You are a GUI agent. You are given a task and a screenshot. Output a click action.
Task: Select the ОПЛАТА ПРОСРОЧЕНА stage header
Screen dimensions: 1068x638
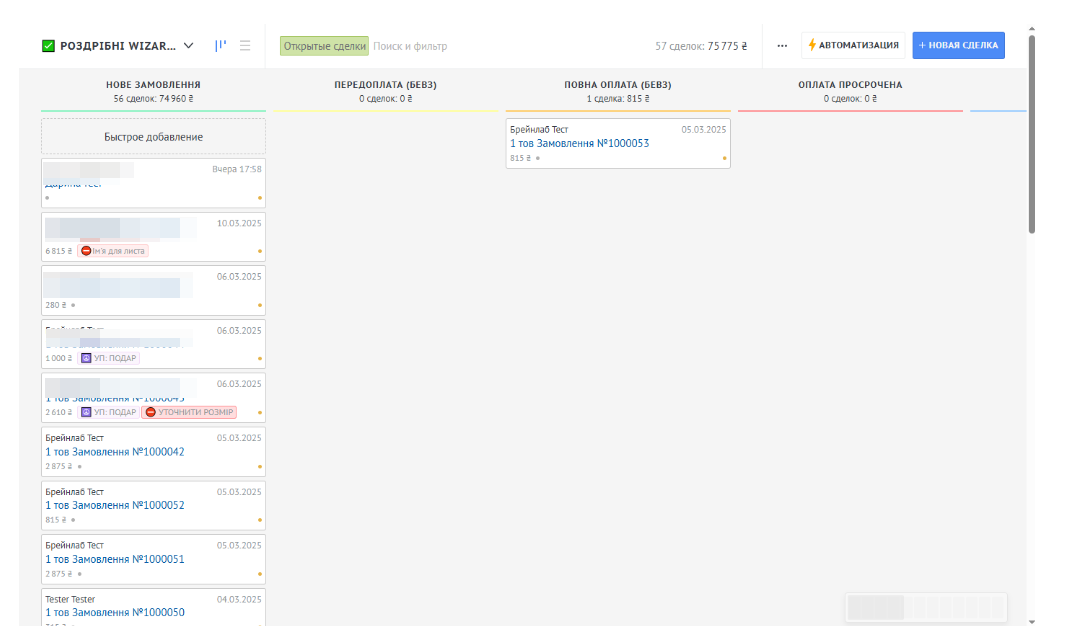[x=850, y=85]
